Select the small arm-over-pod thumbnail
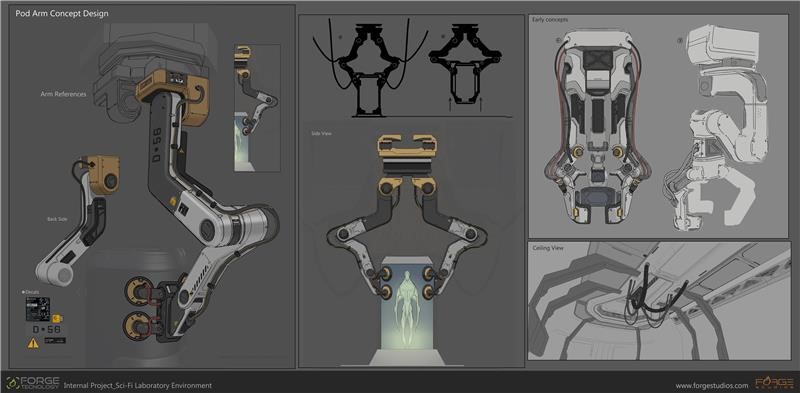Image resolution: width=800 pixels, height=393 pixels. [x=257, y=108]
